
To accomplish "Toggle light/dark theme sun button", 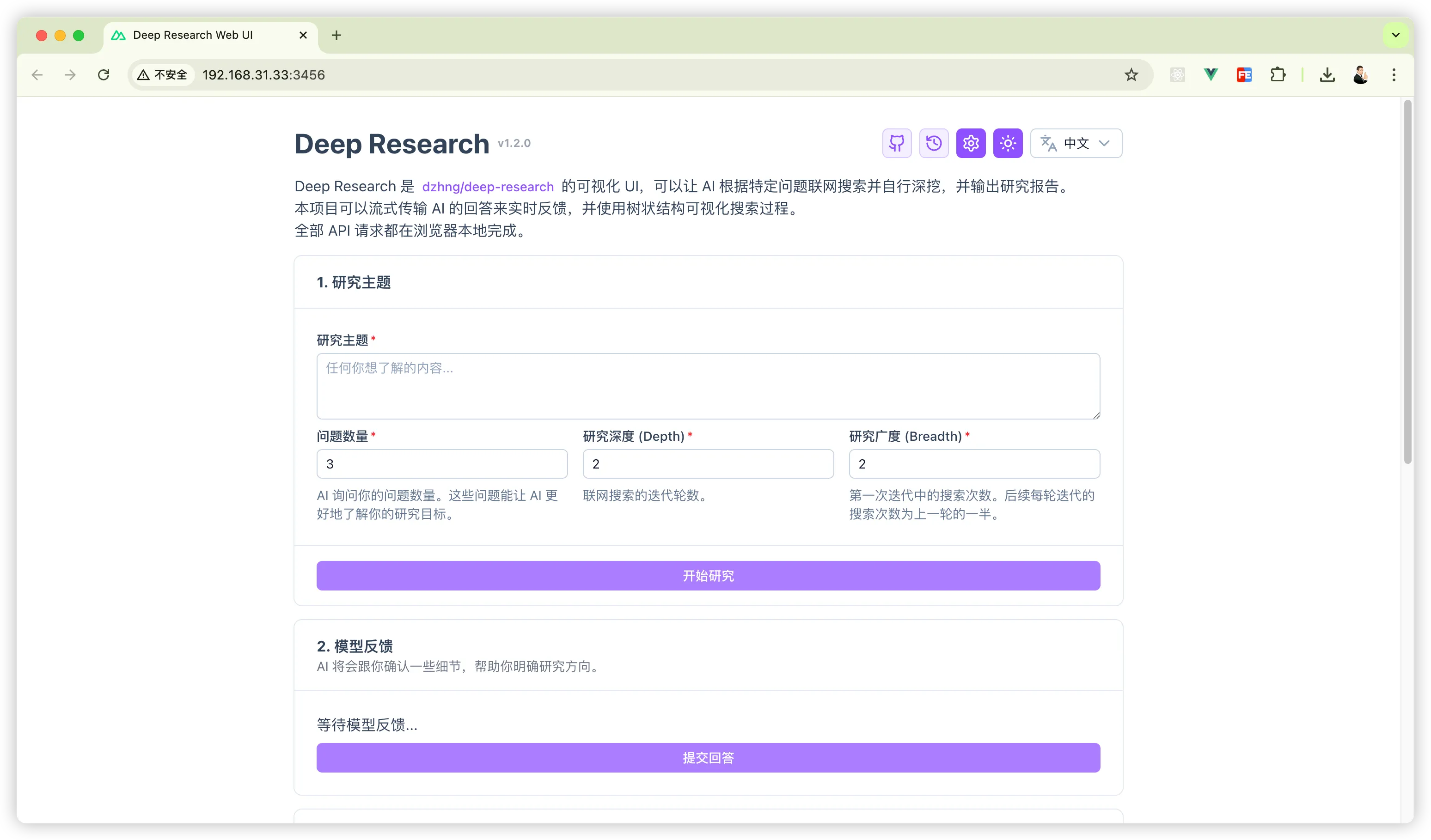I will coord(1007,143).
